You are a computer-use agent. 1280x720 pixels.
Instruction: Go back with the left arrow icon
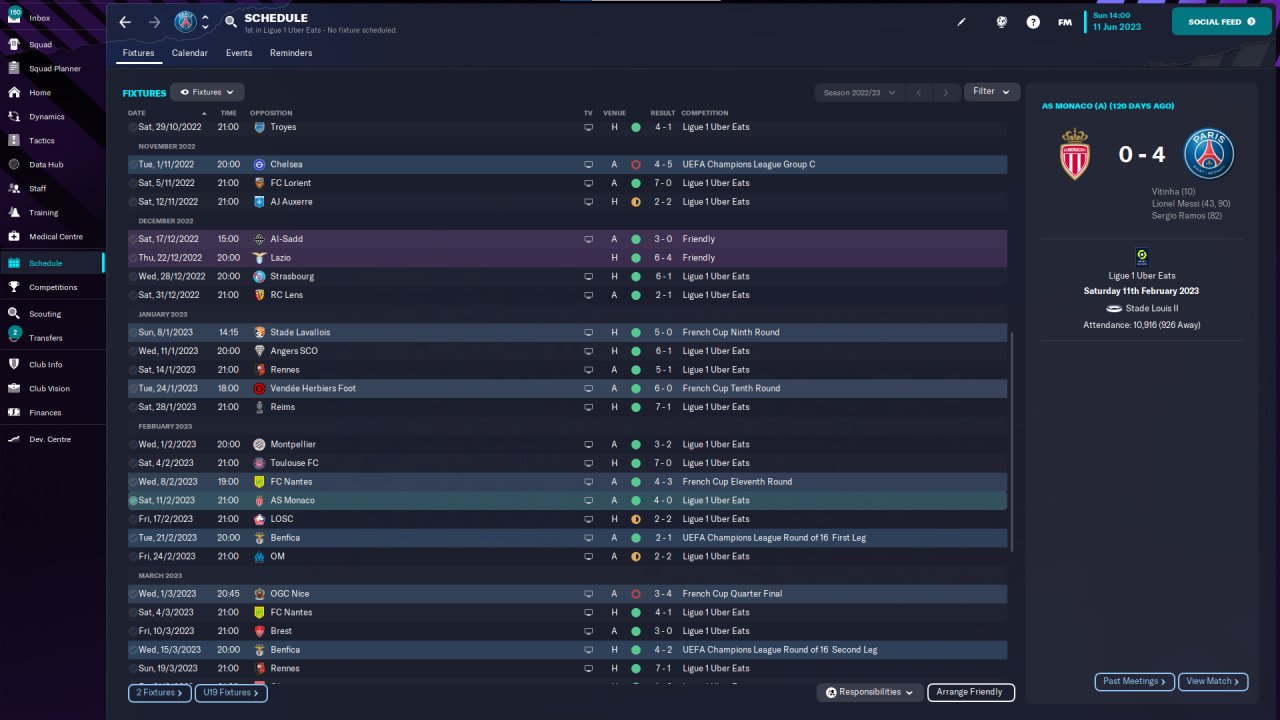click(x=125, y=22)
